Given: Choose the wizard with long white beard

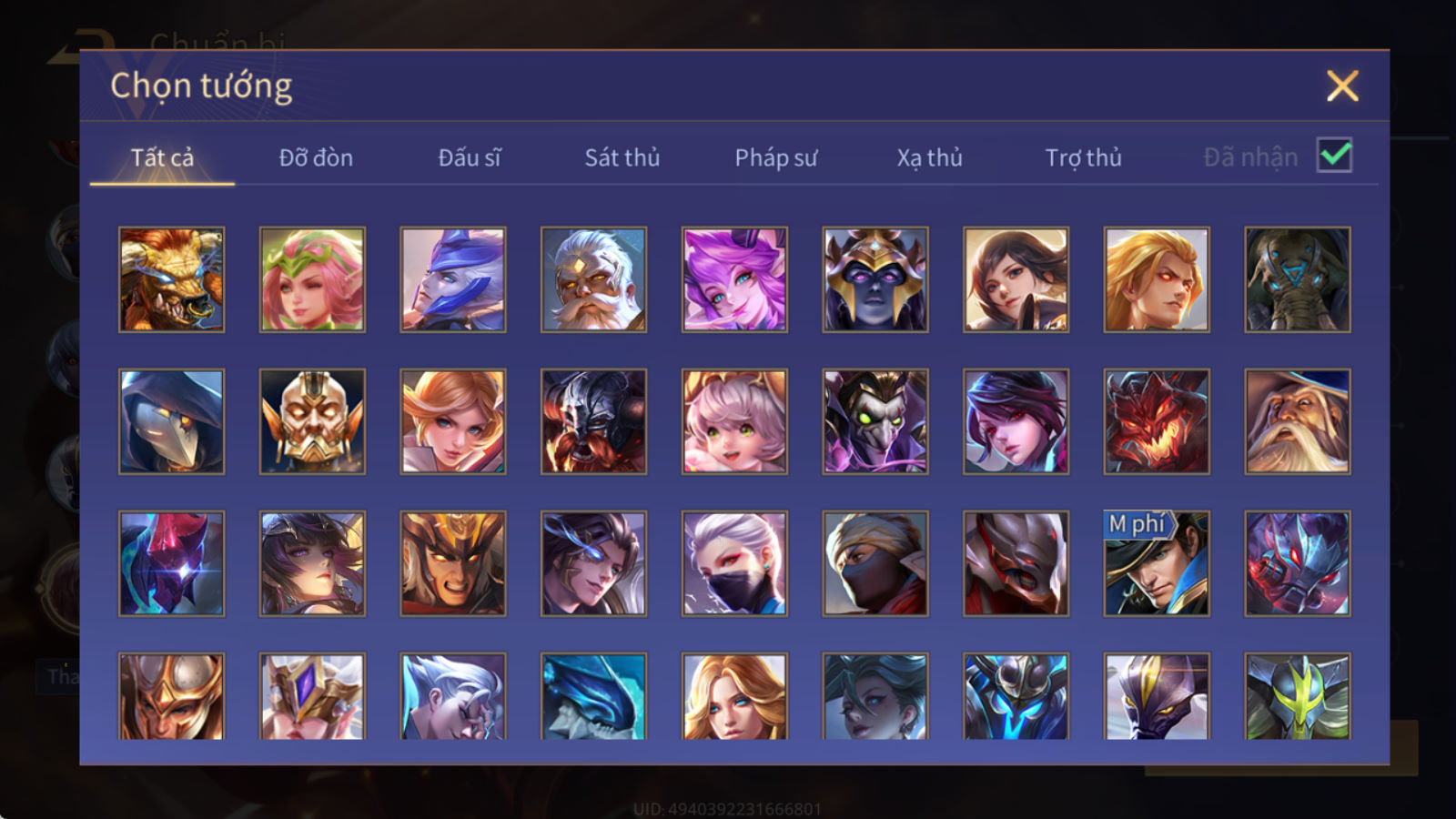Looking at the screenshot, I should 1298,421.
